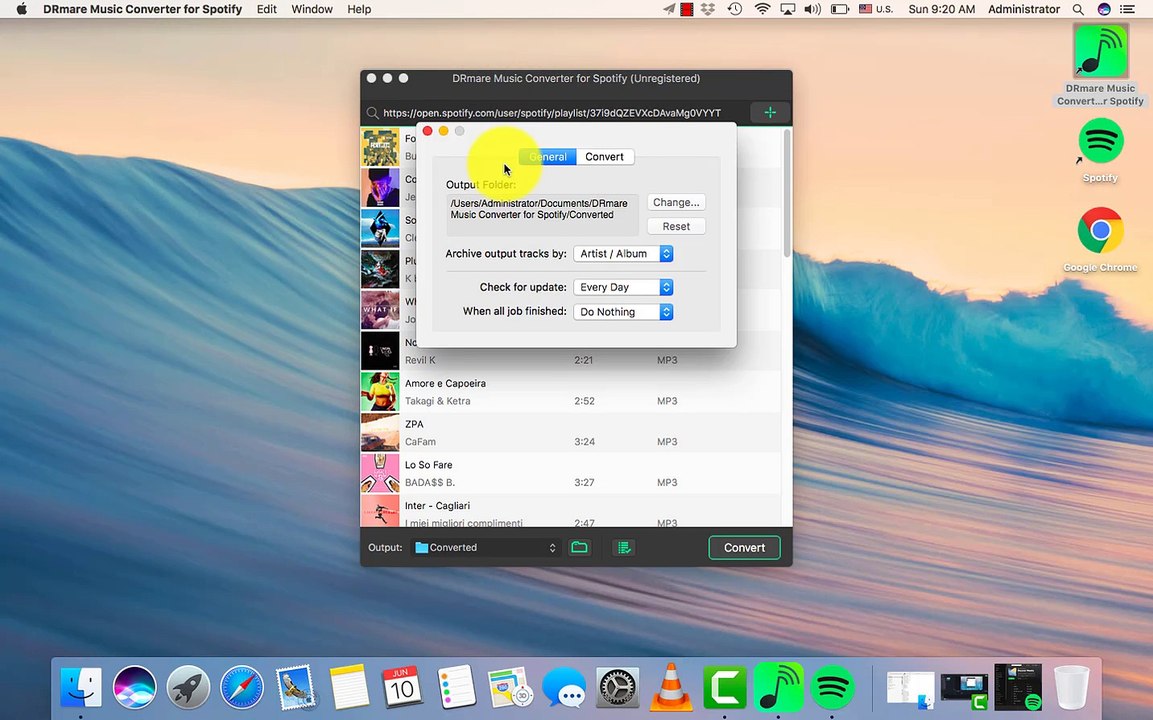1153x720 pixels.
Task: Open Launchpad rocket icon in dock
Action: (188, 687)
